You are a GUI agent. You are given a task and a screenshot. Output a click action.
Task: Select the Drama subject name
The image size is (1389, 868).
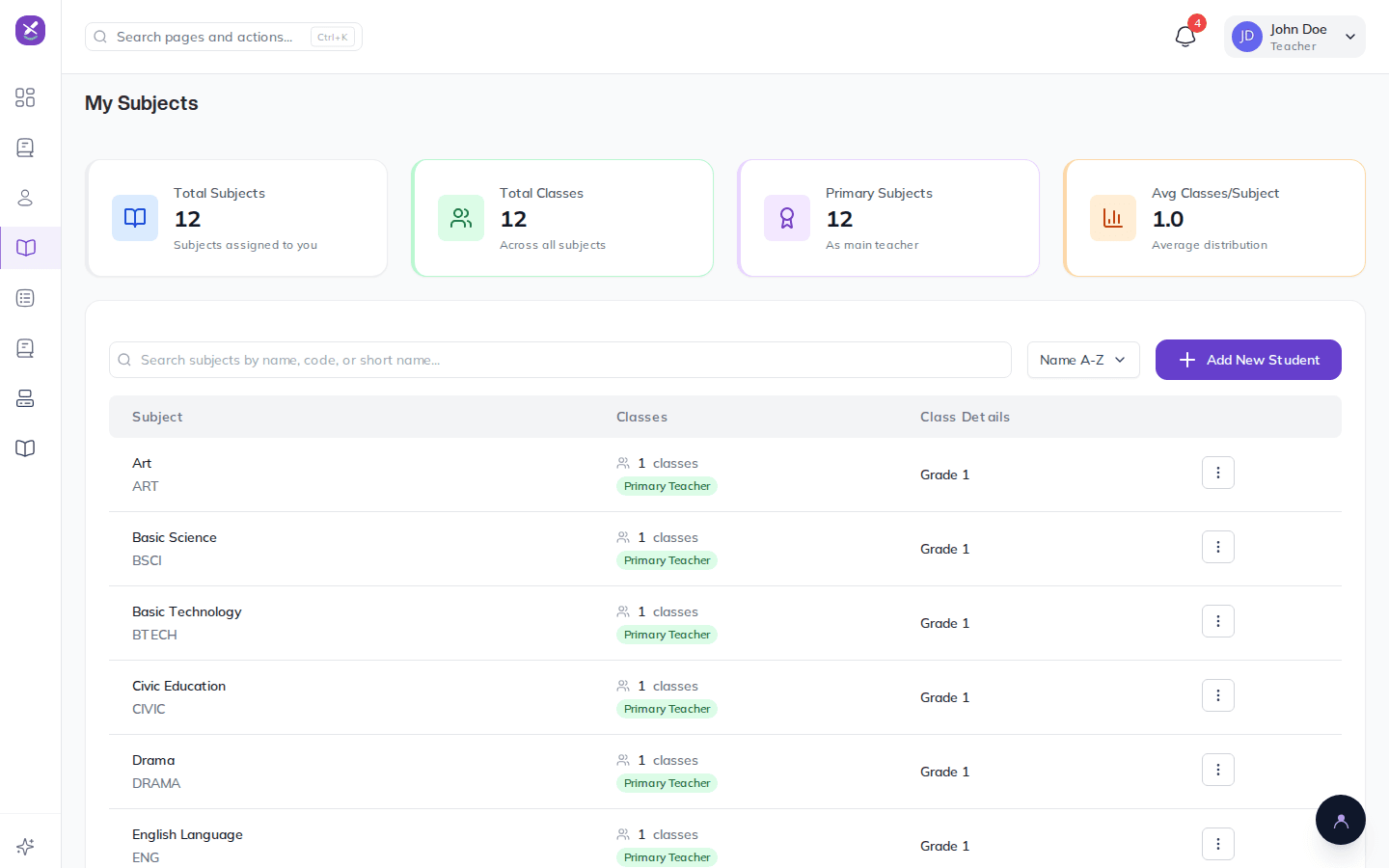153,760
